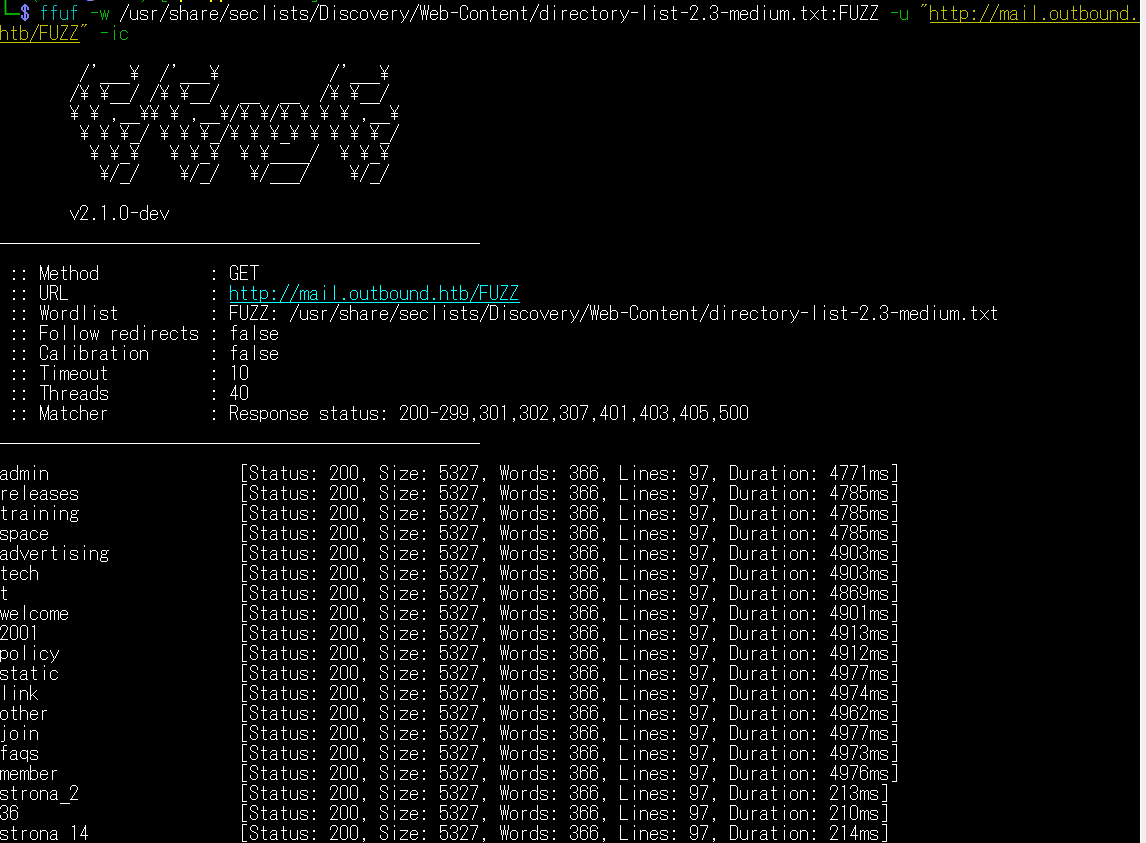Click the 'policy' result entry
Viewport: 1146px width, 843px height.
[29, 654]
